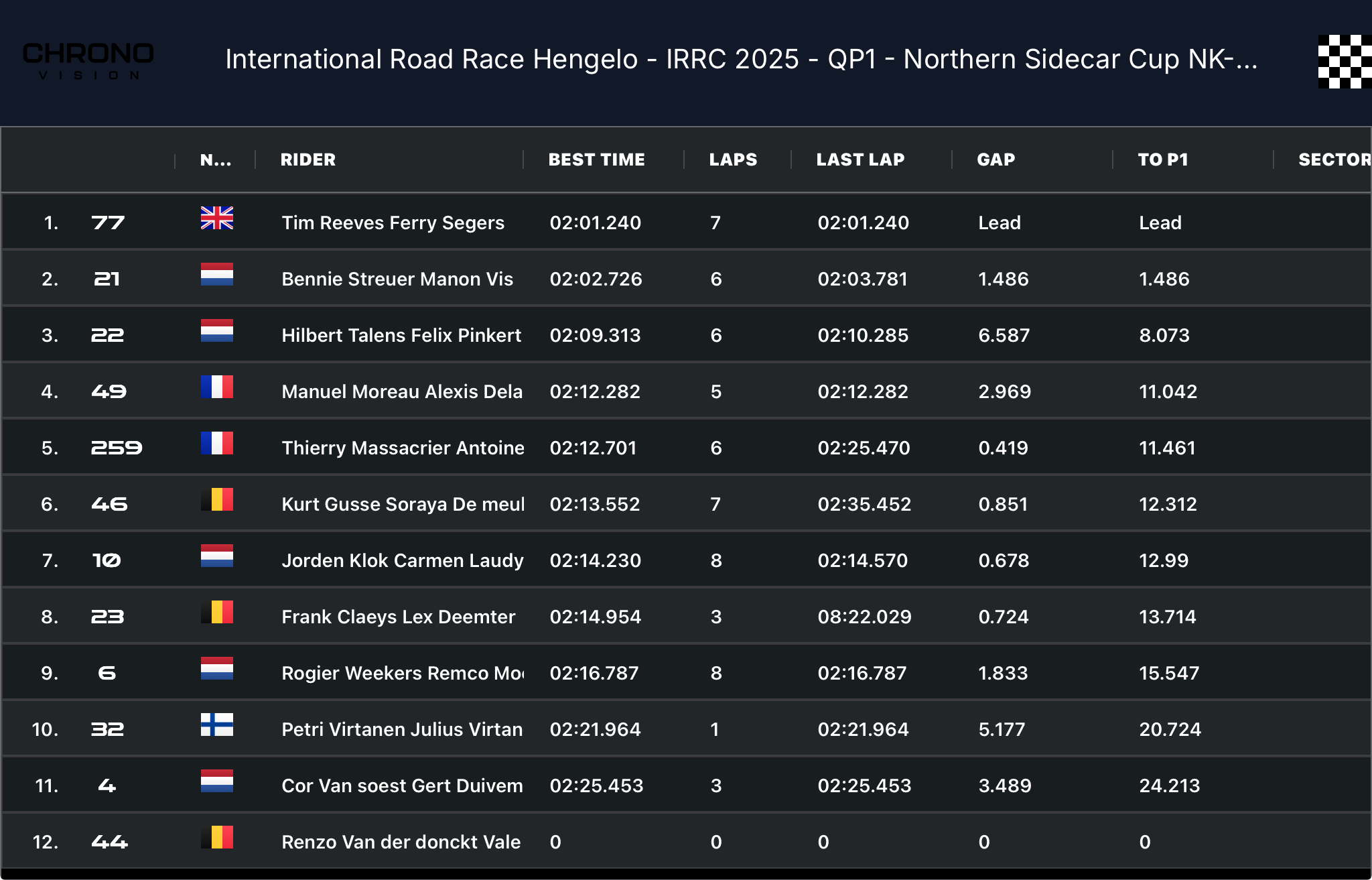Select Frank Claeys Lex Deemter entry
The width and height of the screenshot is (1372, 880).
pyautogui.click(x=398, y=617)
